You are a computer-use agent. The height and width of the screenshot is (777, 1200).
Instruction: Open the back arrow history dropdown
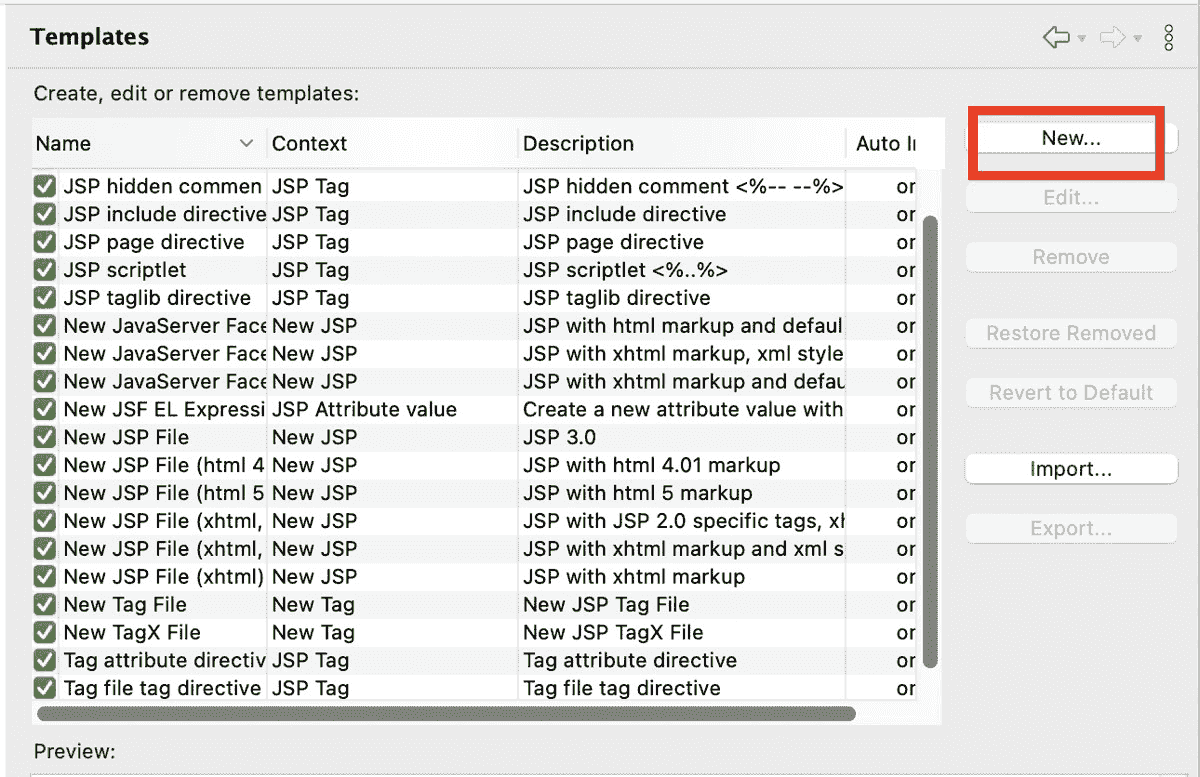click(x=1082, y=39)
